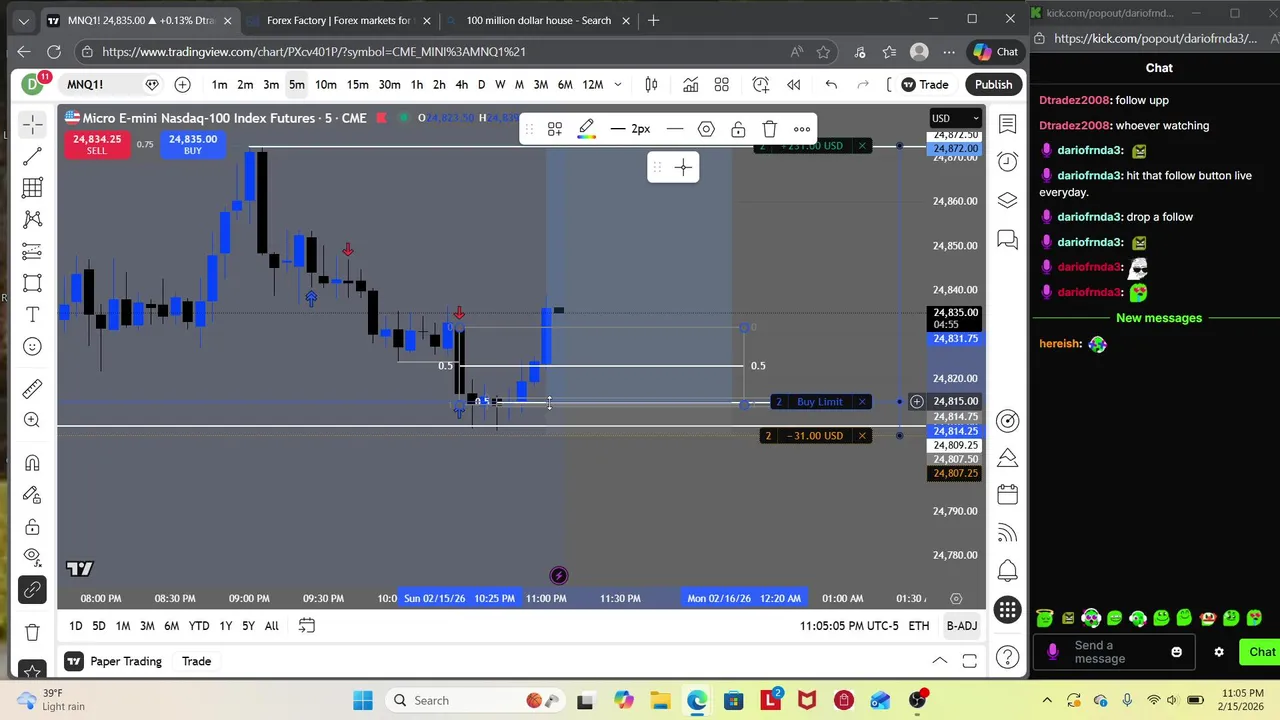Expand the trading panel chevron up
The height and width of the screenshot is (720, 1280).
pos(940,661)
